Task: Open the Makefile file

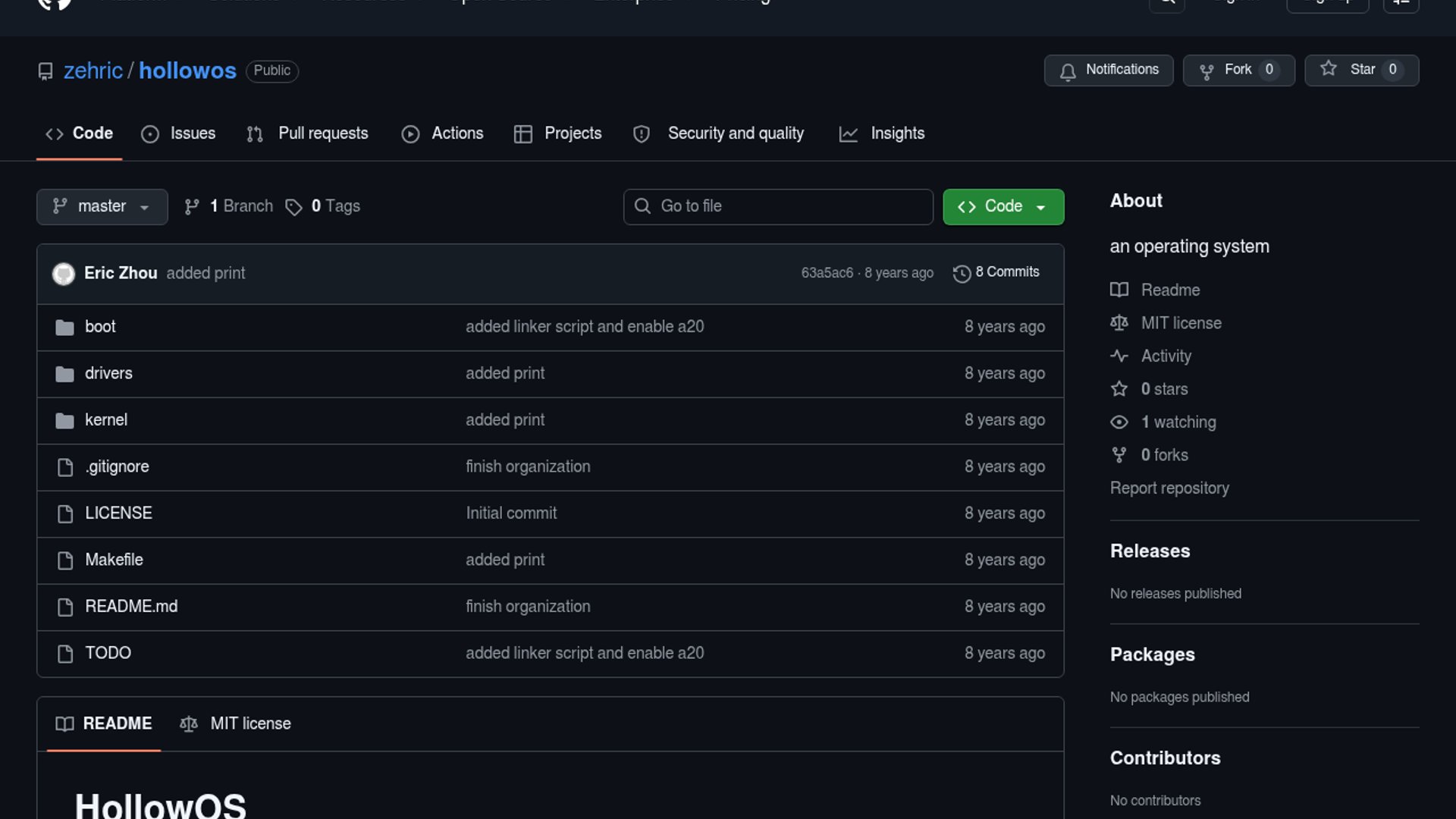Action: point(114,560)
